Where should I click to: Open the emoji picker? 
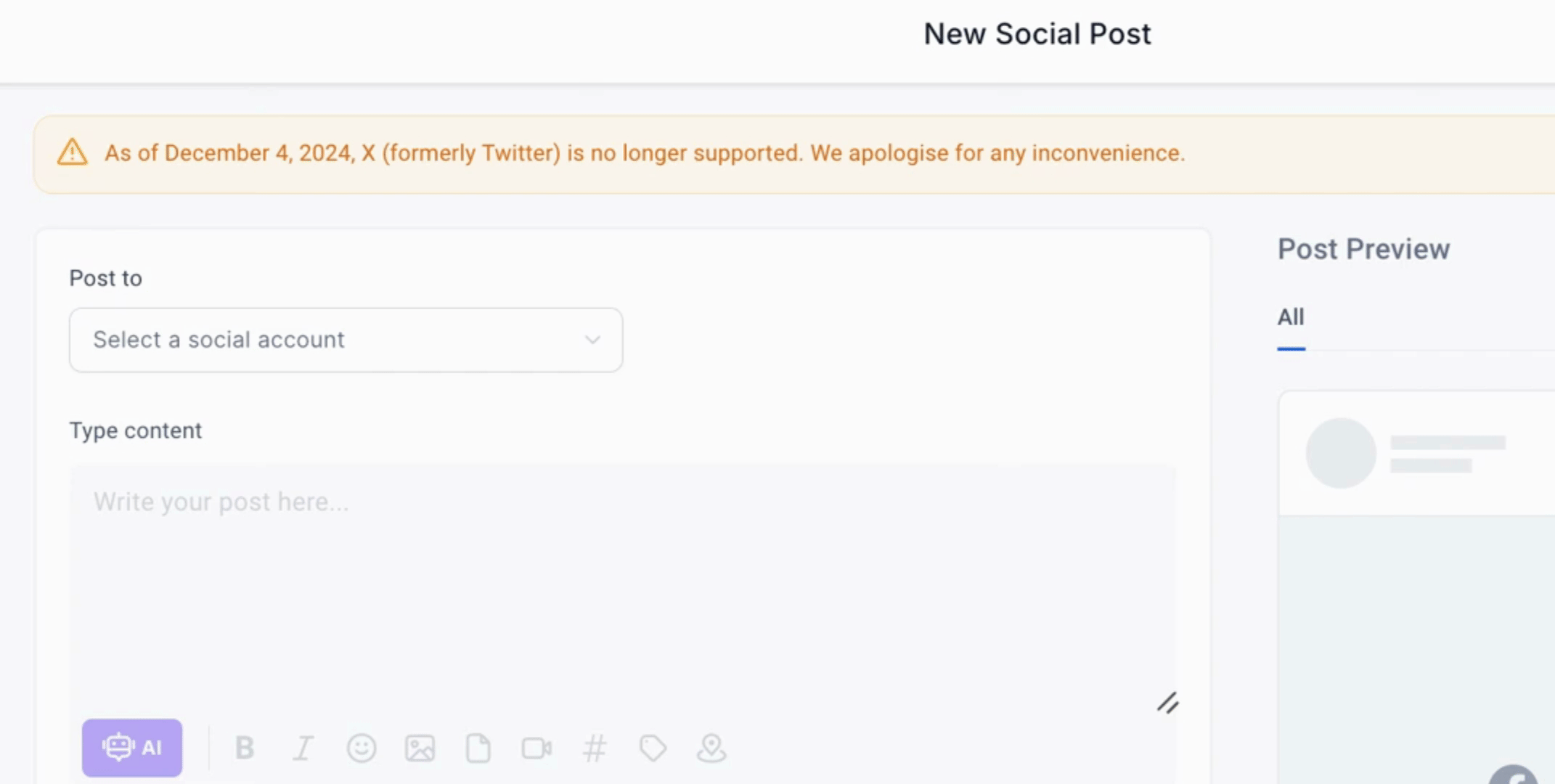point(362,748)
